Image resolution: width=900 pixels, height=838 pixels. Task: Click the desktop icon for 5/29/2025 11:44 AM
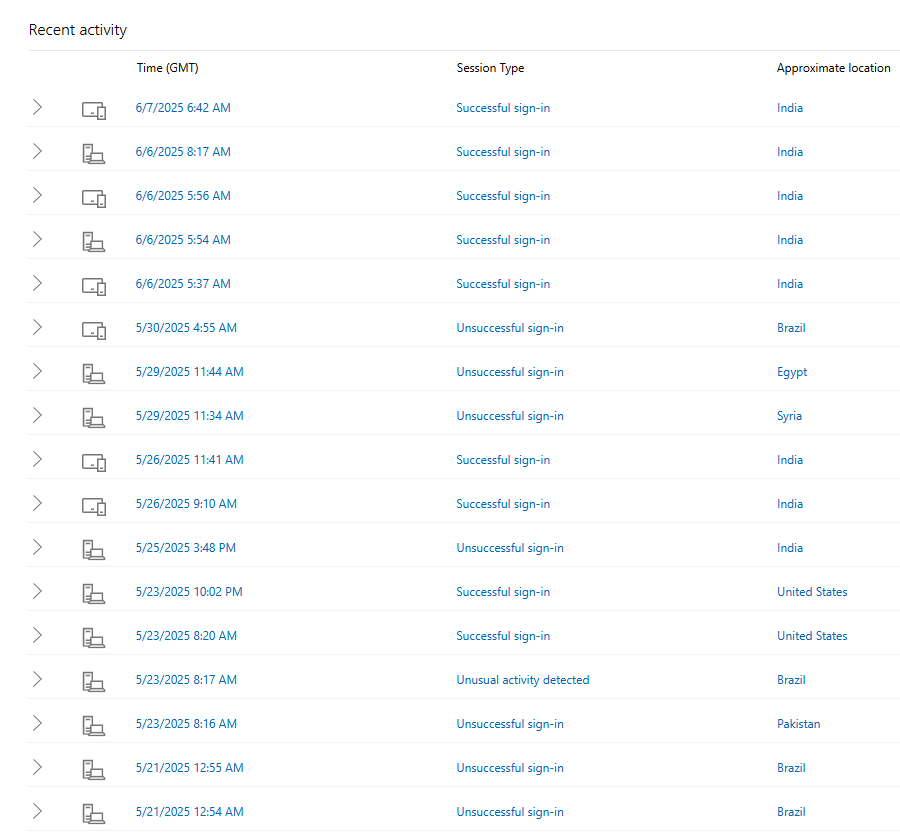point(94,374)
